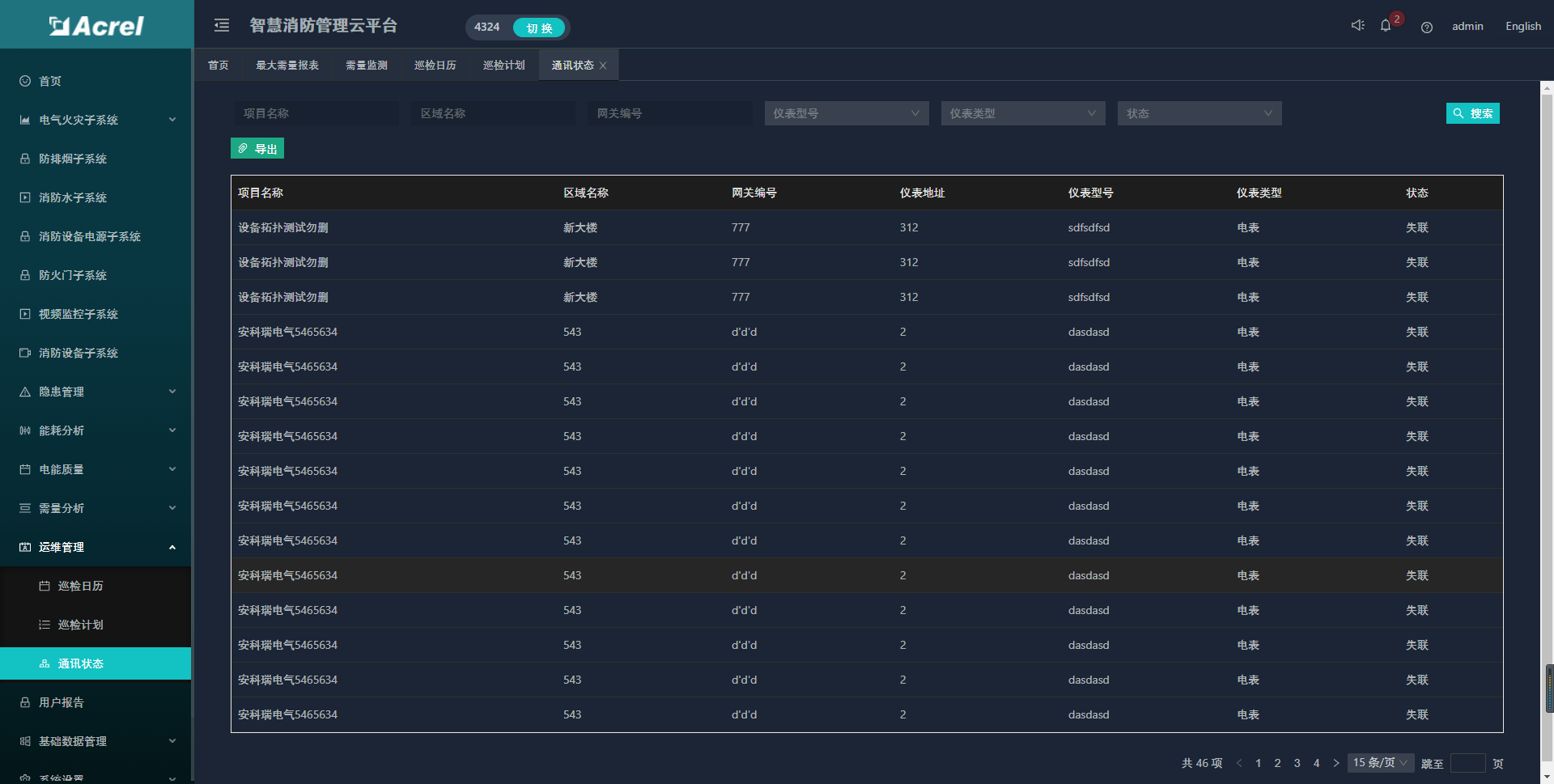The height and width of the screenshot is (784, 1554).
Task: Click first row 设备拓扑测试勿删 cell
Action: (x=283, y=227)
